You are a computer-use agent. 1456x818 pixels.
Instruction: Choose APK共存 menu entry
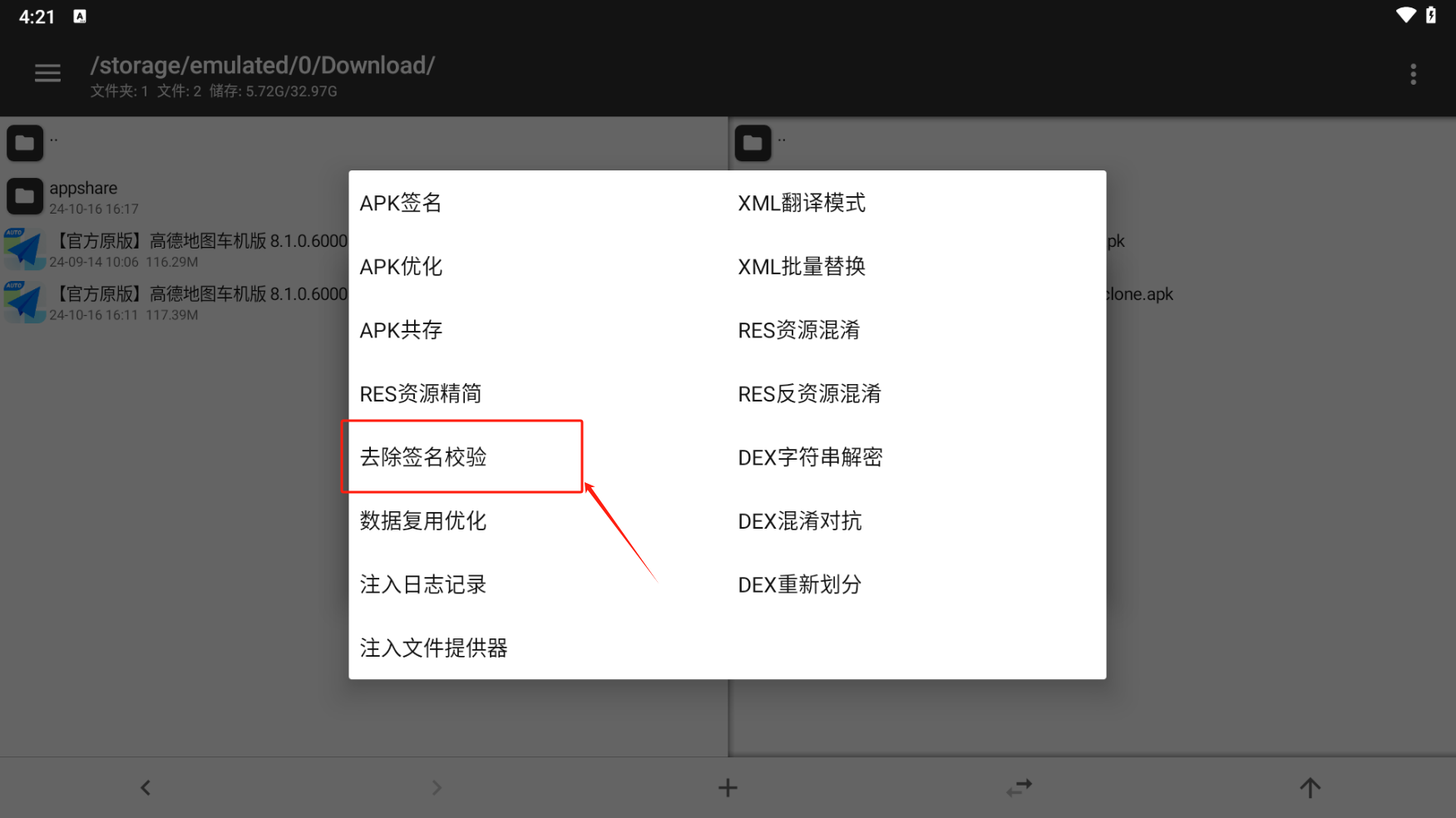click(x=401, y=330)
